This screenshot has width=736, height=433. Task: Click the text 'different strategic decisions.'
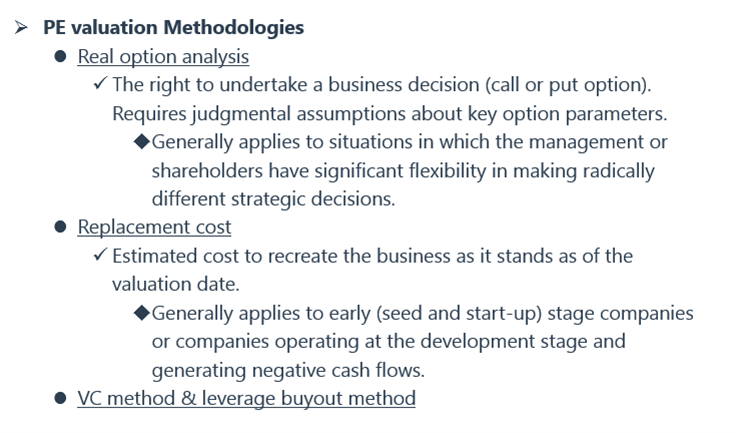pyautogui.click(x=273, y=199)
